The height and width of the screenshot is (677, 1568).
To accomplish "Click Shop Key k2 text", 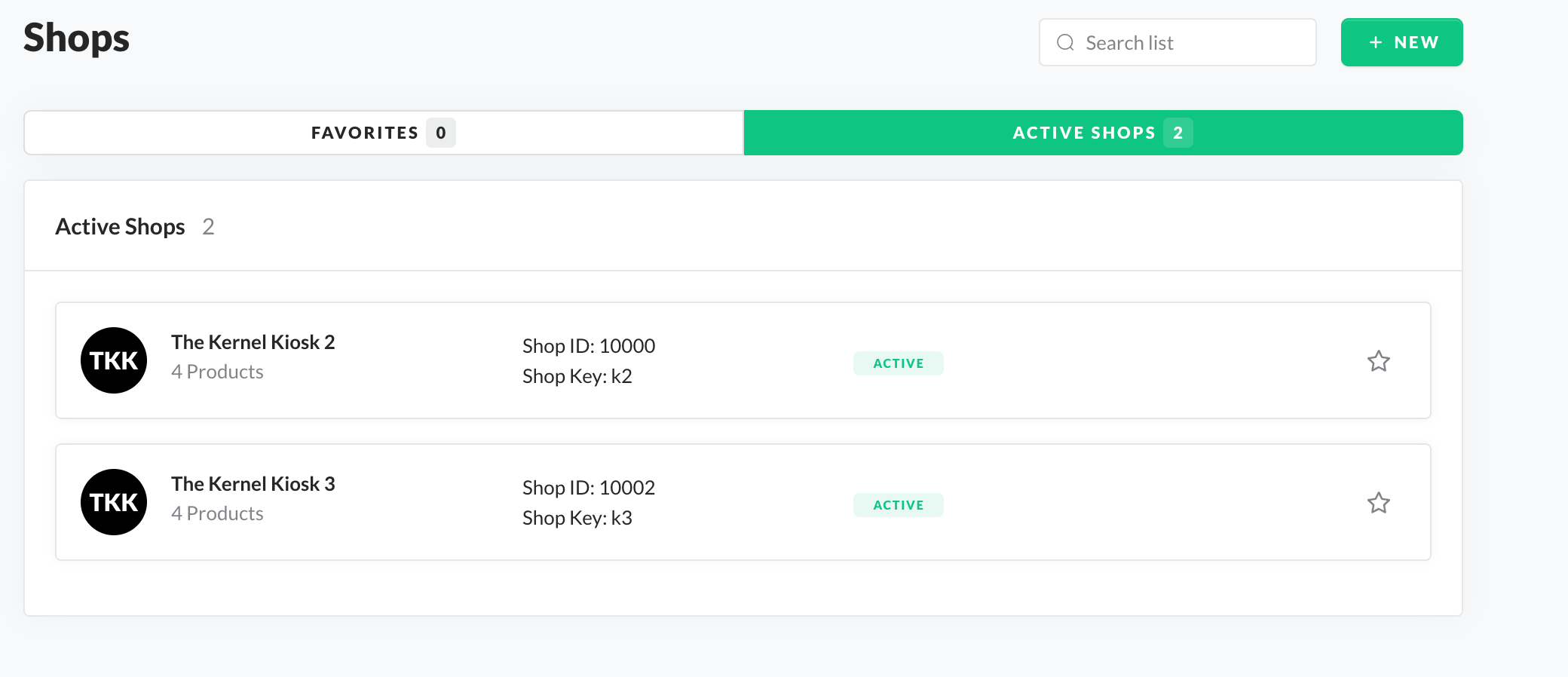I will tap(577, 376).
